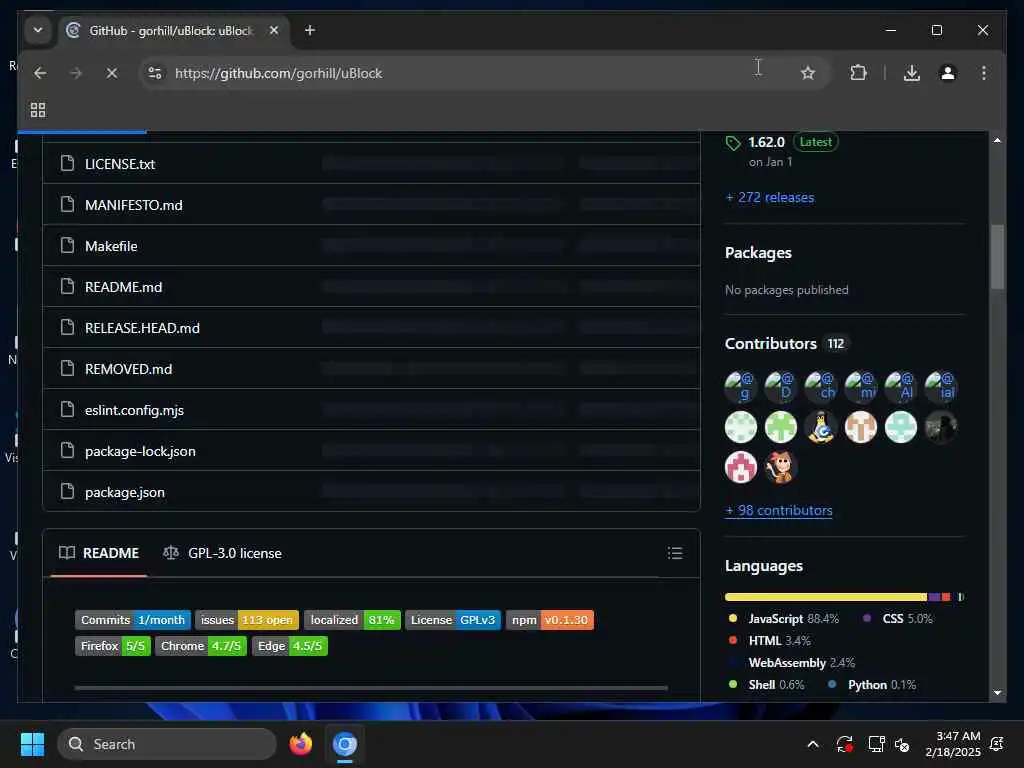Open the Extensions puzzle icon

(858, 73)
